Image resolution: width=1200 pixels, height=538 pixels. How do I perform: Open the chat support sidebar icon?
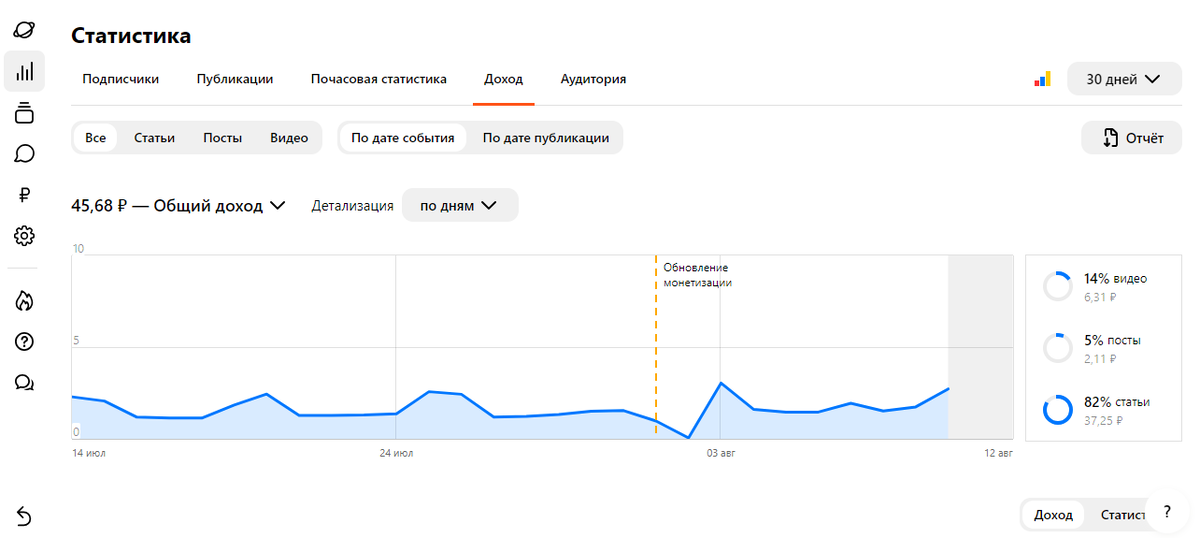[x=25, y=382]
